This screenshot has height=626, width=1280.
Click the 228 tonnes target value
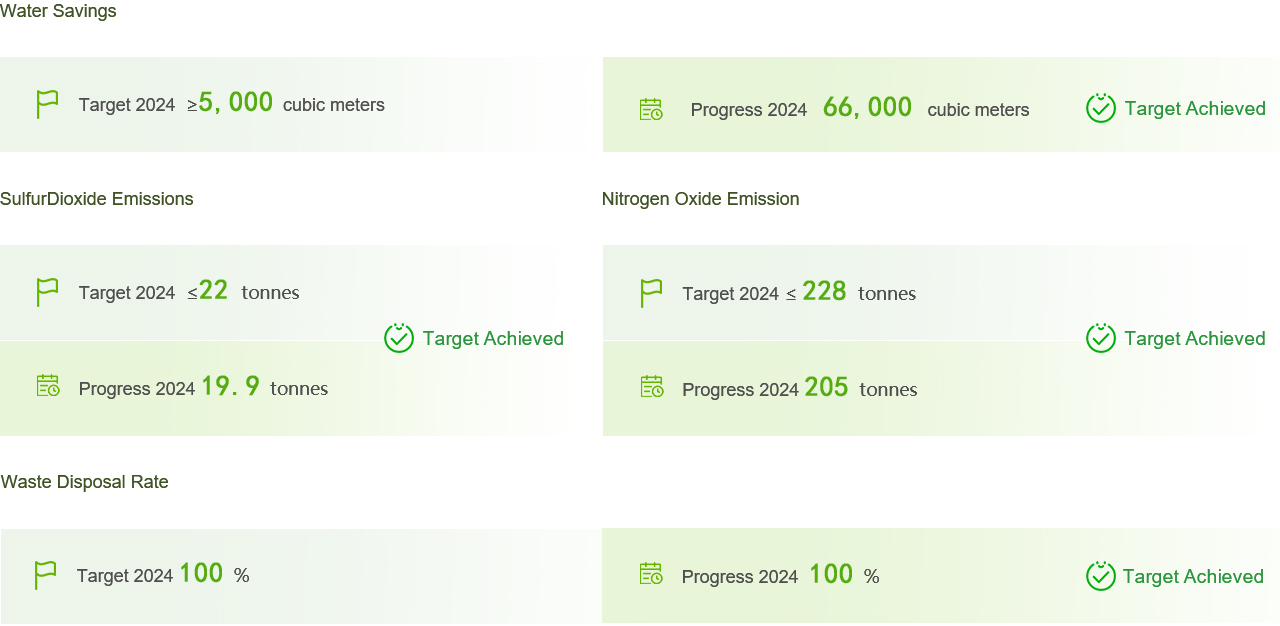pyautogui.click(x=859, y=292)
